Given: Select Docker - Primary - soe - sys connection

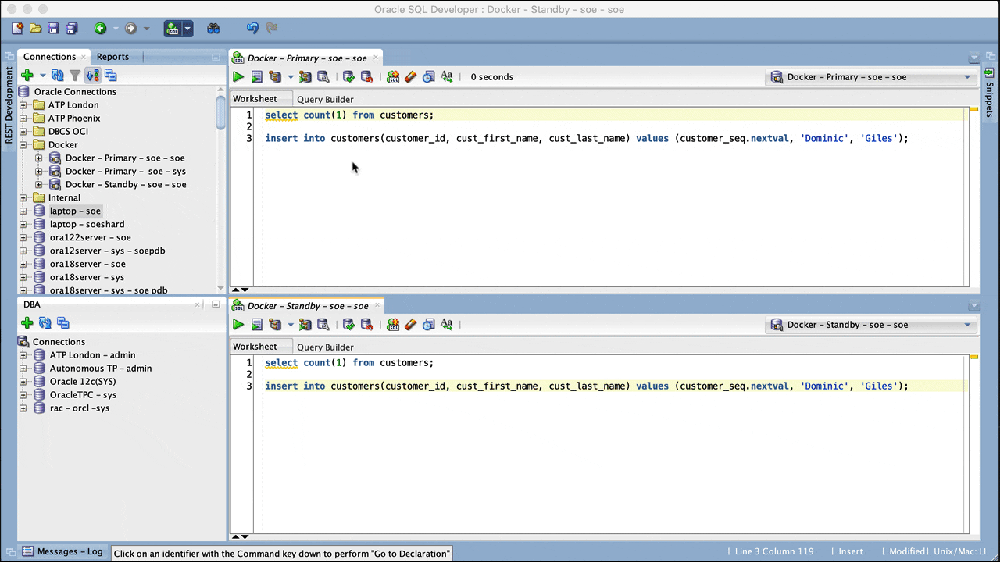Looking at the screenshot, I should coord(125,172).
